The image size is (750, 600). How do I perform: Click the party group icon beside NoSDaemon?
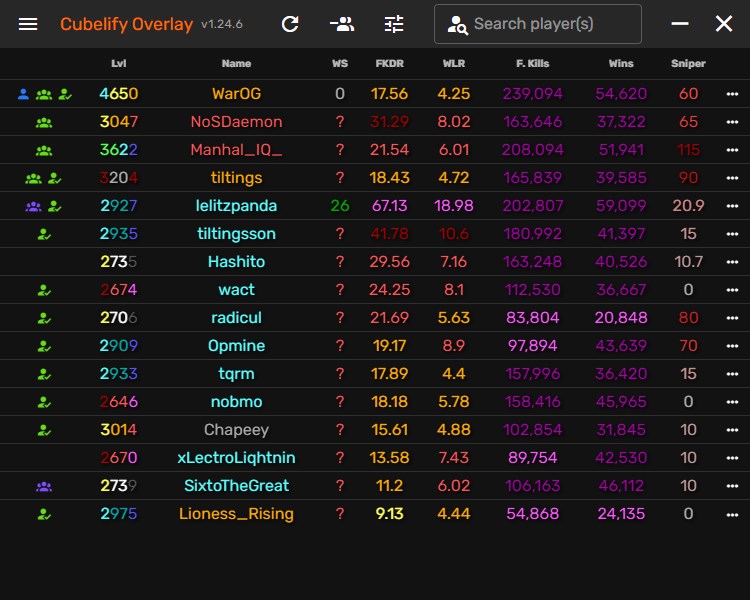point(44,122)
